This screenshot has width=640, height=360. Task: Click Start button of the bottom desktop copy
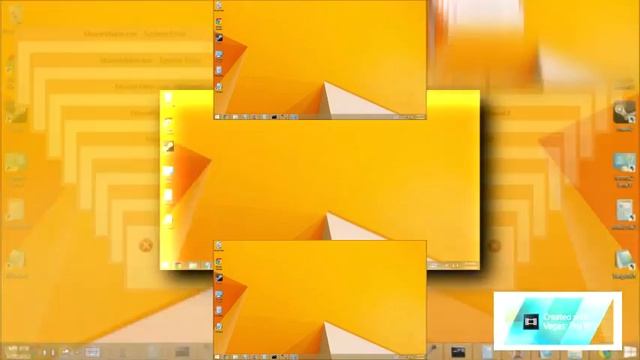(x=217, y=357)
